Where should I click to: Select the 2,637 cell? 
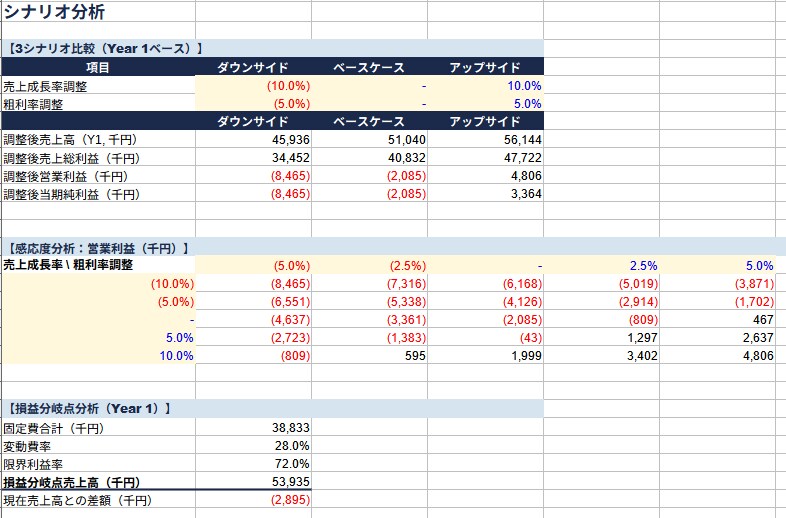pyautogui.click(x=718, y=337)
